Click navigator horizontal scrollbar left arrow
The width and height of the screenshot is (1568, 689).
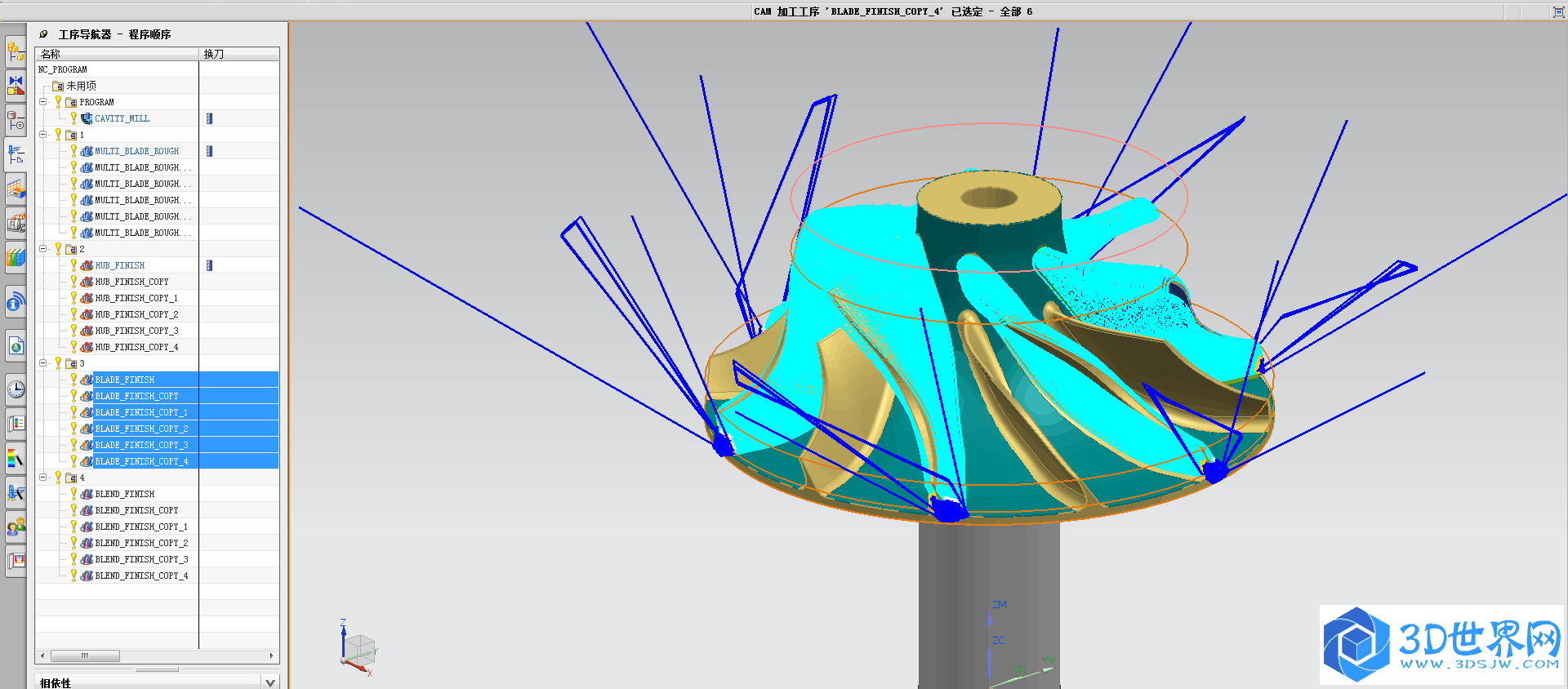click(x=42, y=656)
